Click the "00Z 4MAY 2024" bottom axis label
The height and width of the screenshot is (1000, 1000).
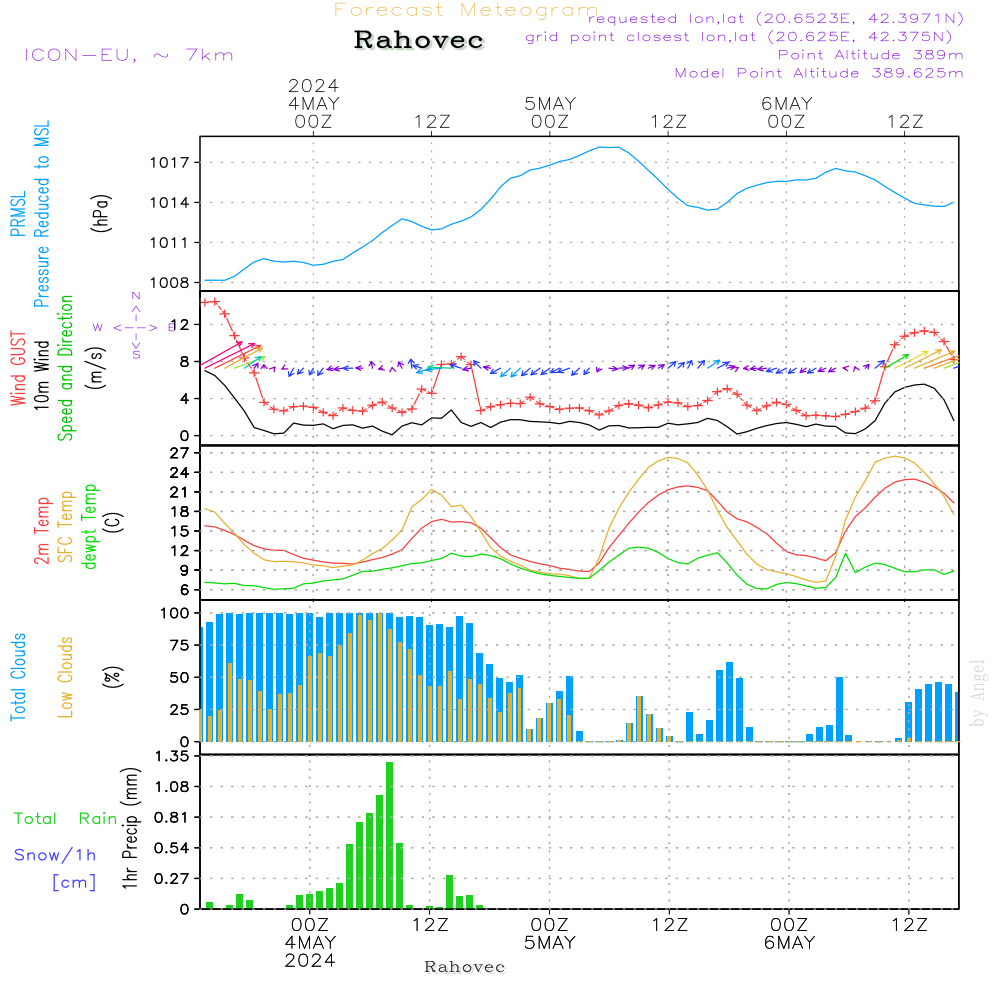point(310,943)
